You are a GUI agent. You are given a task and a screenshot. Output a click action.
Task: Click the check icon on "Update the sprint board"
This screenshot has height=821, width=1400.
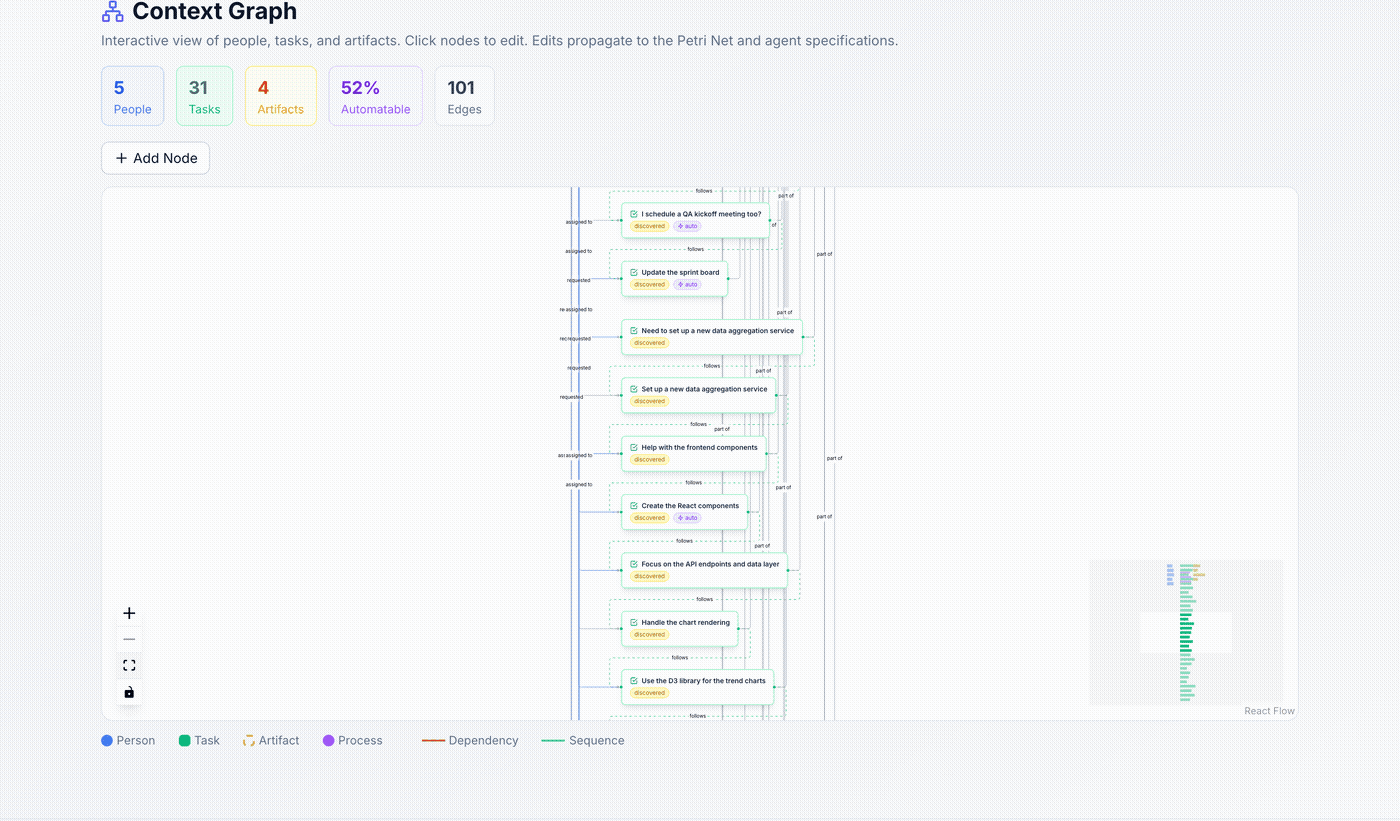click(x=632, y=271)
